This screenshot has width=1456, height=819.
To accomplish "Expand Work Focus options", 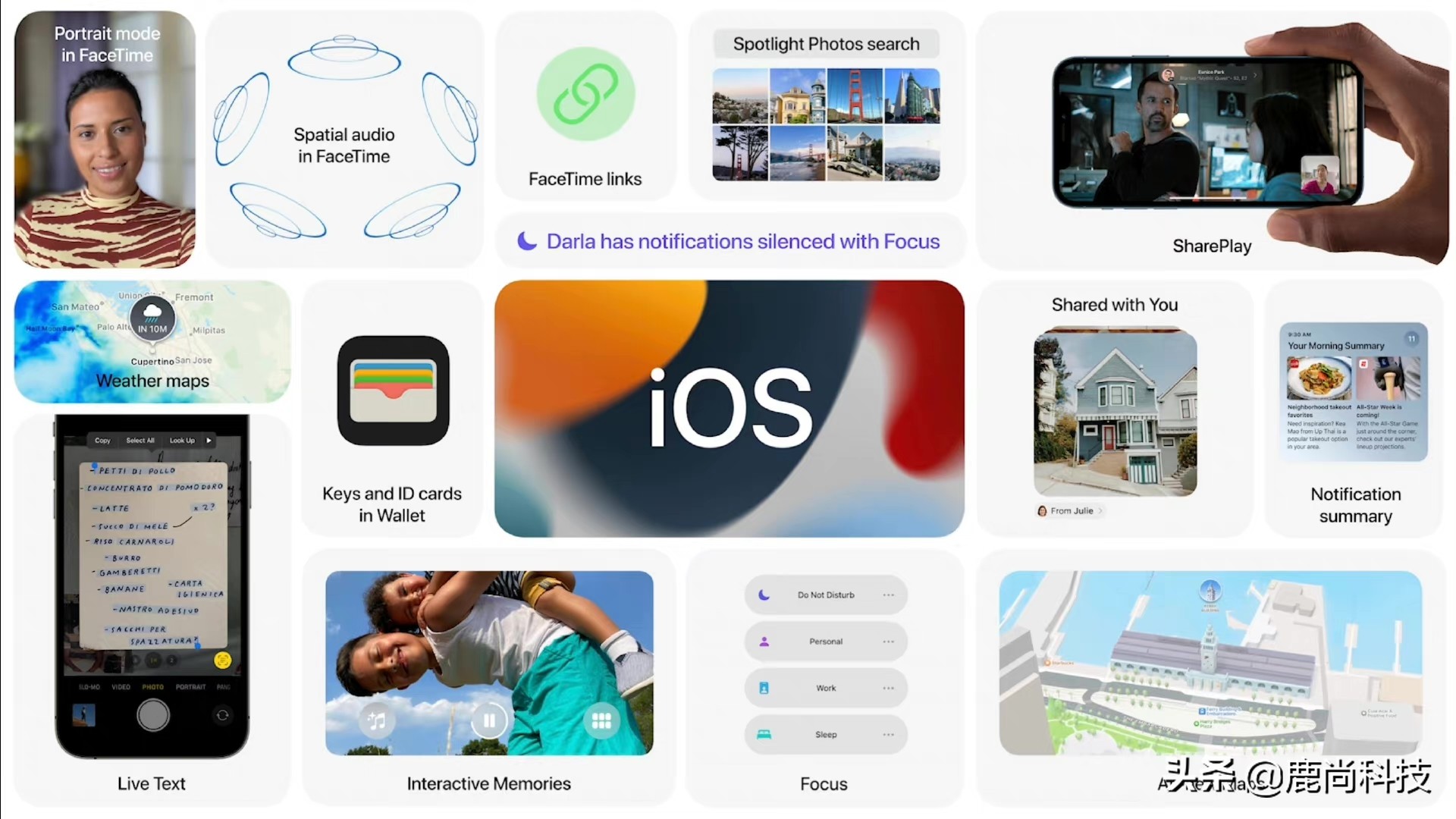I will (888, 688).
